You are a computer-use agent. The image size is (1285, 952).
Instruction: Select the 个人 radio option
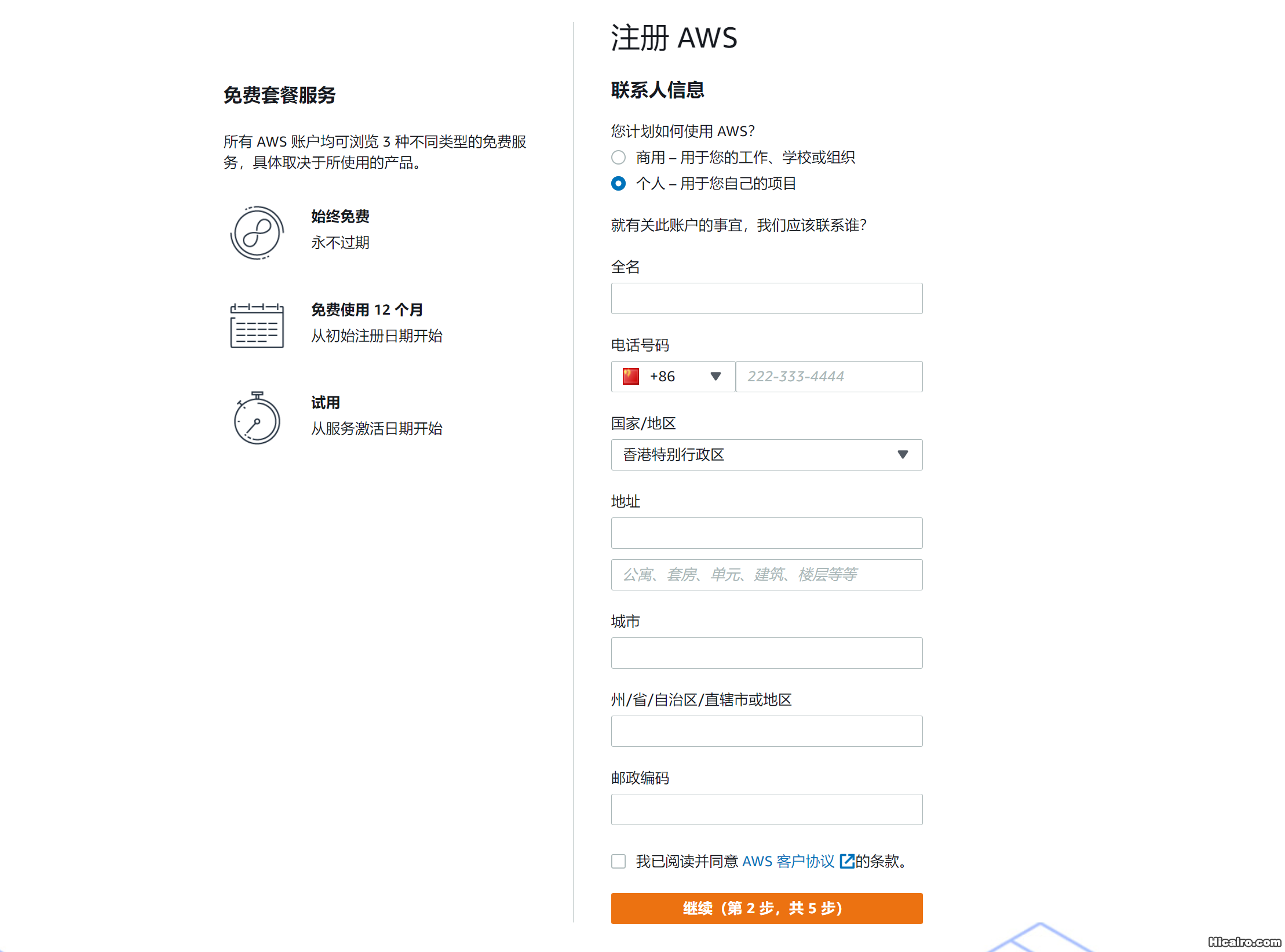coord(618,184)
